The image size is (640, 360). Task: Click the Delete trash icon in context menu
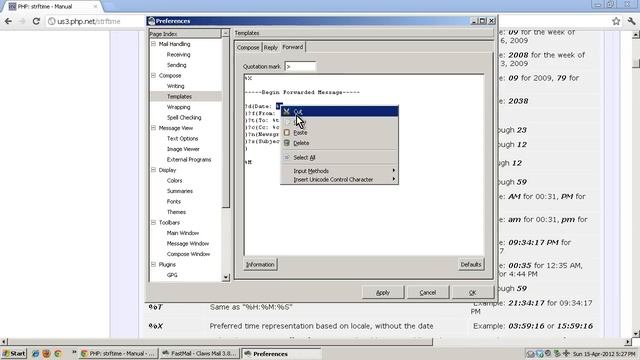(287, 143)
